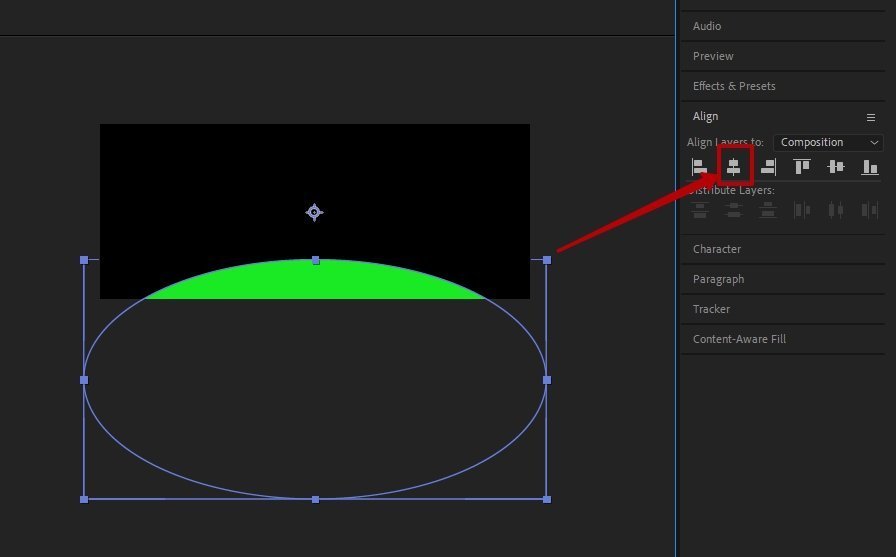Click the anchor point crosshair in the composition
The width and height of the screenshot is (896, 557).
(314, 213)
